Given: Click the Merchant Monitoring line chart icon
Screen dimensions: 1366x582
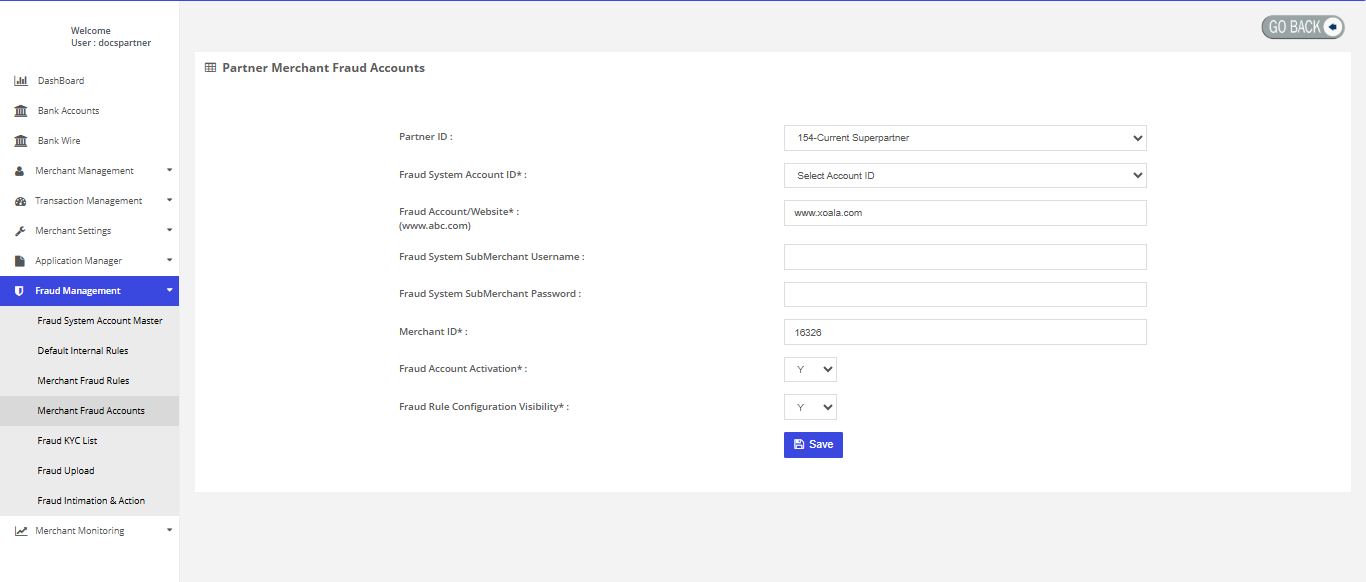Looking at the screenshot, I should click(x=20, y=531).
